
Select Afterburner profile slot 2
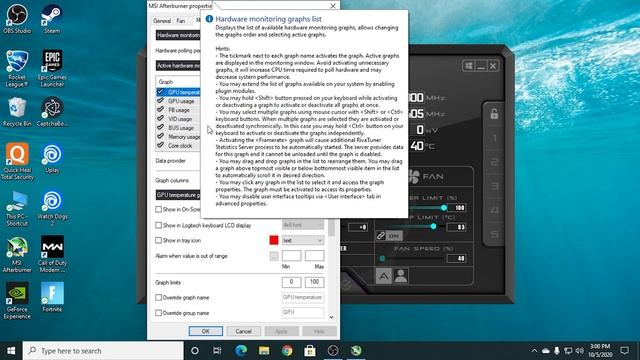point(494,162)
